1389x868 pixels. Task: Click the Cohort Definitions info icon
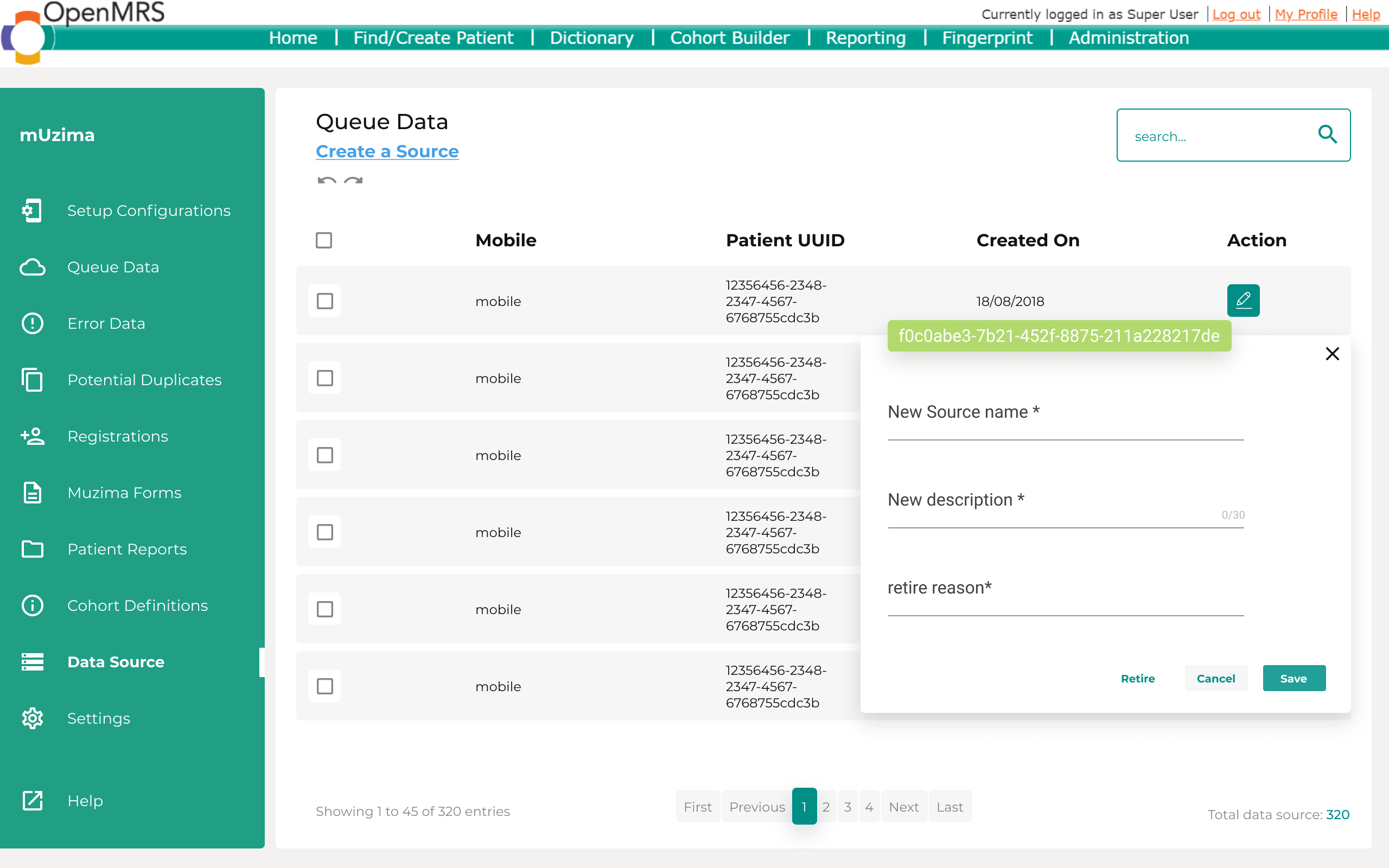[32, 605]
